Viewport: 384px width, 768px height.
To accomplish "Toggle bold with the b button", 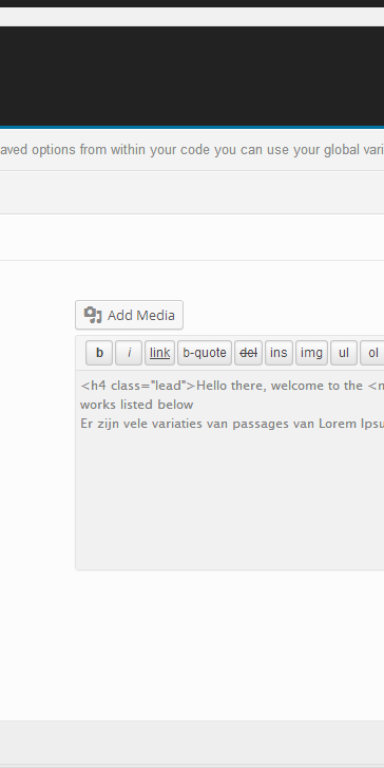I will coord(99,353).
